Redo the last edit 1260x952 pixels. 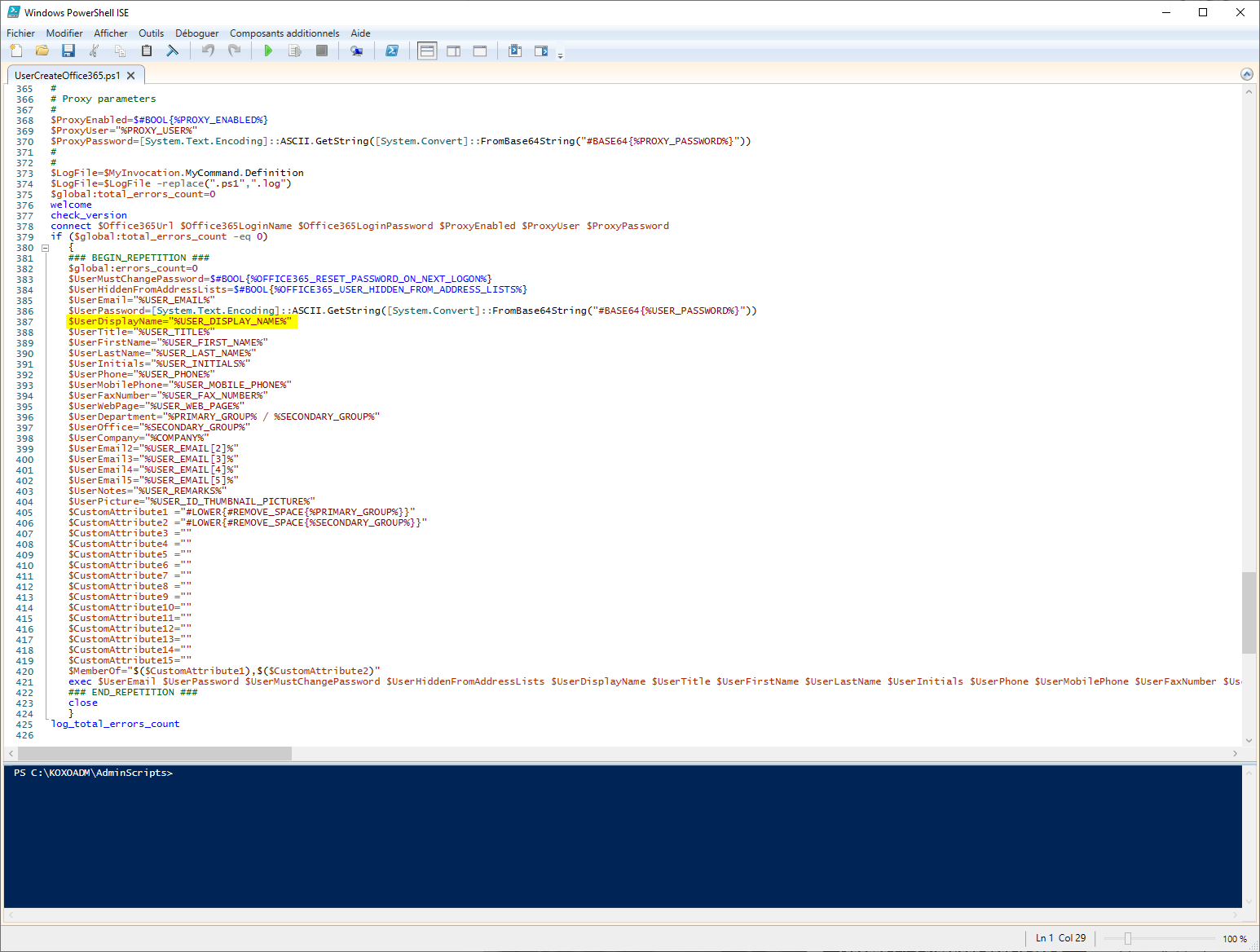[x=234, y=51]
